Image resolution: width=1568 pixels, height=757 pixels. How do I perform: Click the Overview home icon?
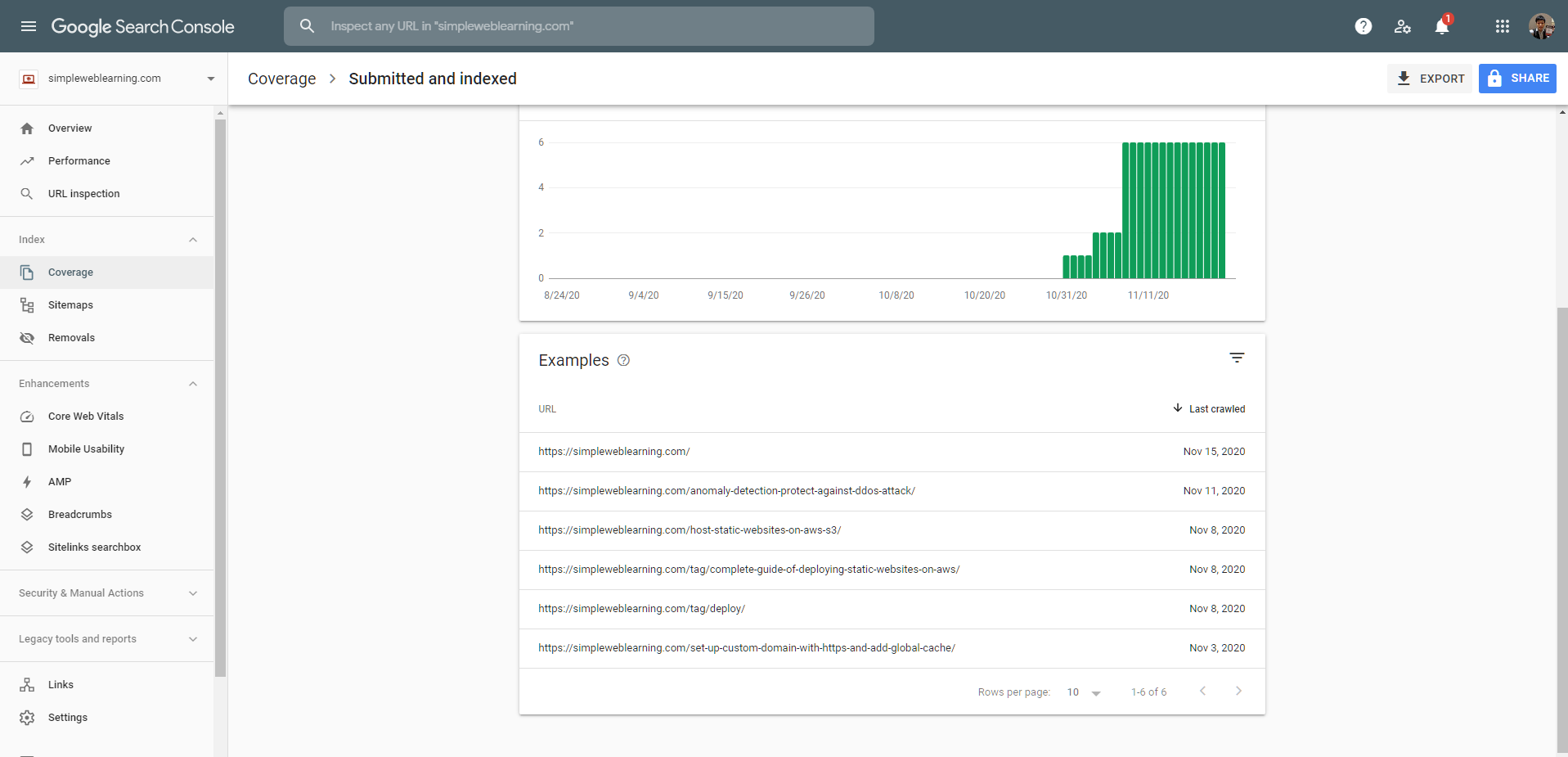pyautogui.click(x=27, y=128)
